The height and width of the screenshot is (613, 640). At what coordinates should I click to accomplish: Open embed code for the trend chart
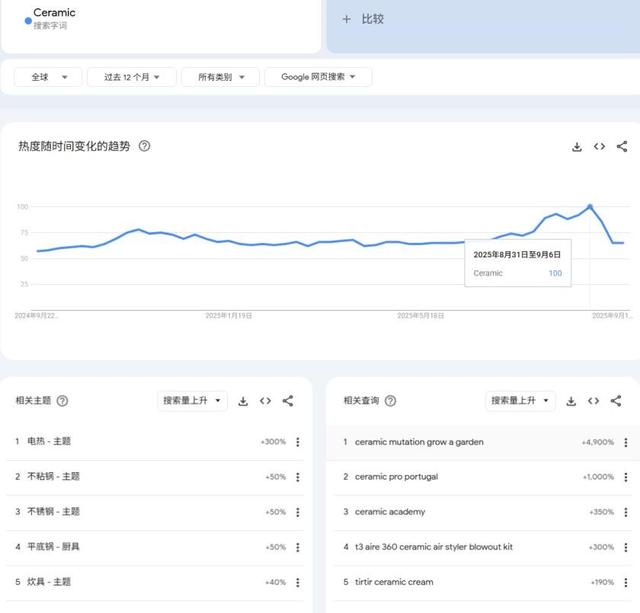click(x=599, y=147)
